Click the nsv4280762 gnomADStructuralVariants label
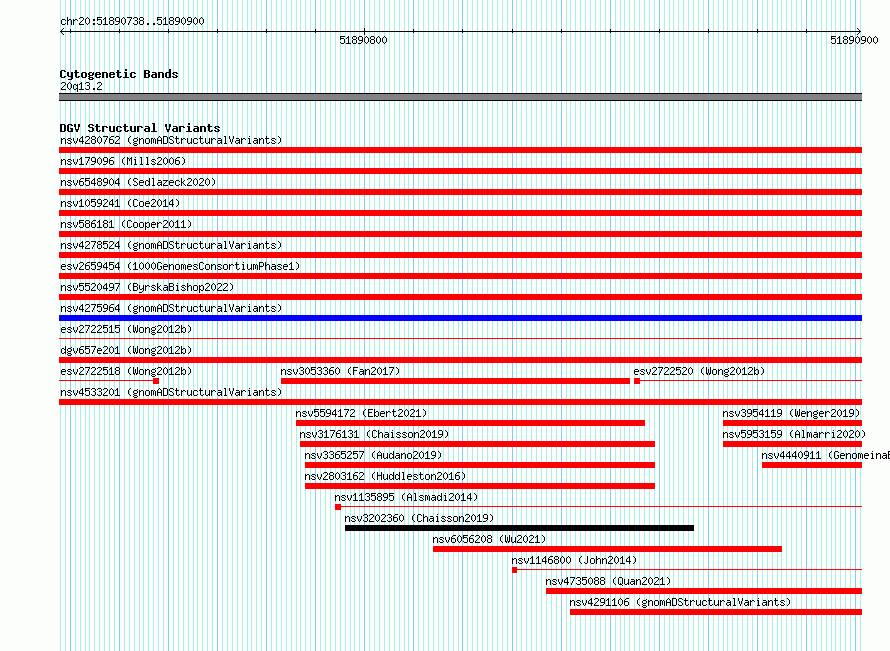Viewport: 890px width, 651px height. [x=171, y=140]
